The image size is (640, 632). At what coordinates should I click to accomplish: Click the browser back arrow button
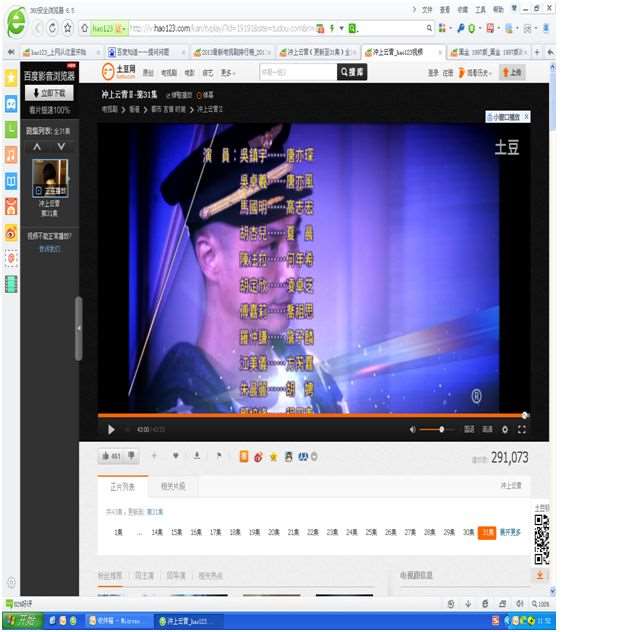(38, 28)
